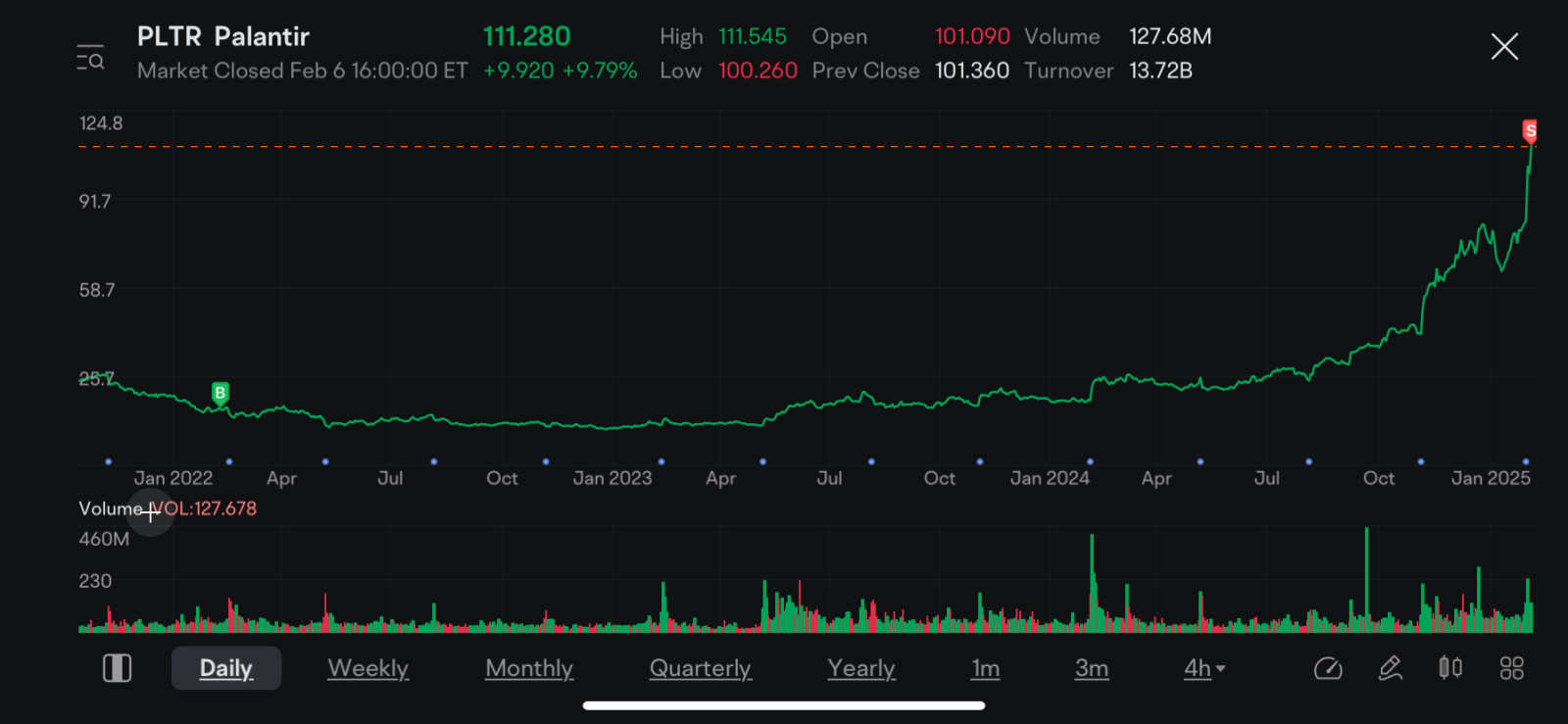The height and width of the screenshot is (724, 1568).
Task: Tap the 230 volume axis label
Action: [x=95, y=581]
